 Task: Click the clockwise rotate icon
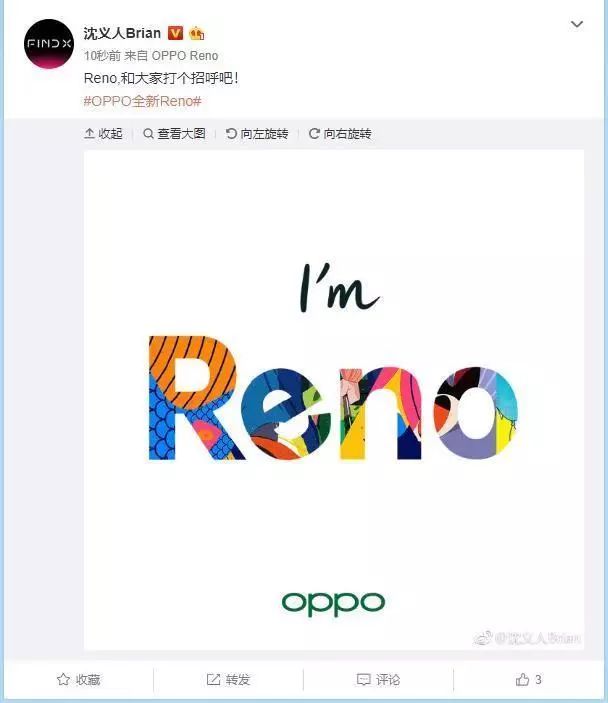[314, 134]
